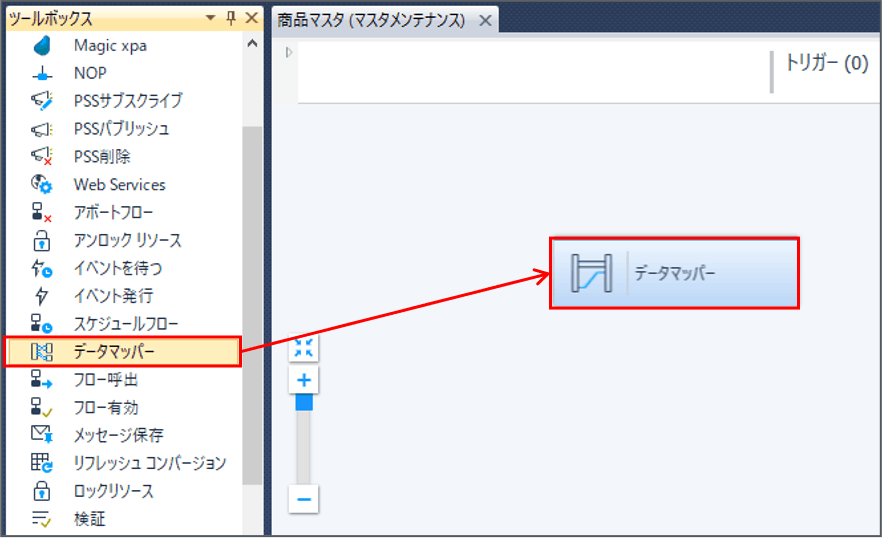Select the PSS削除 icon
Screen dimensions: 882x538
click(x=41, y=157)
